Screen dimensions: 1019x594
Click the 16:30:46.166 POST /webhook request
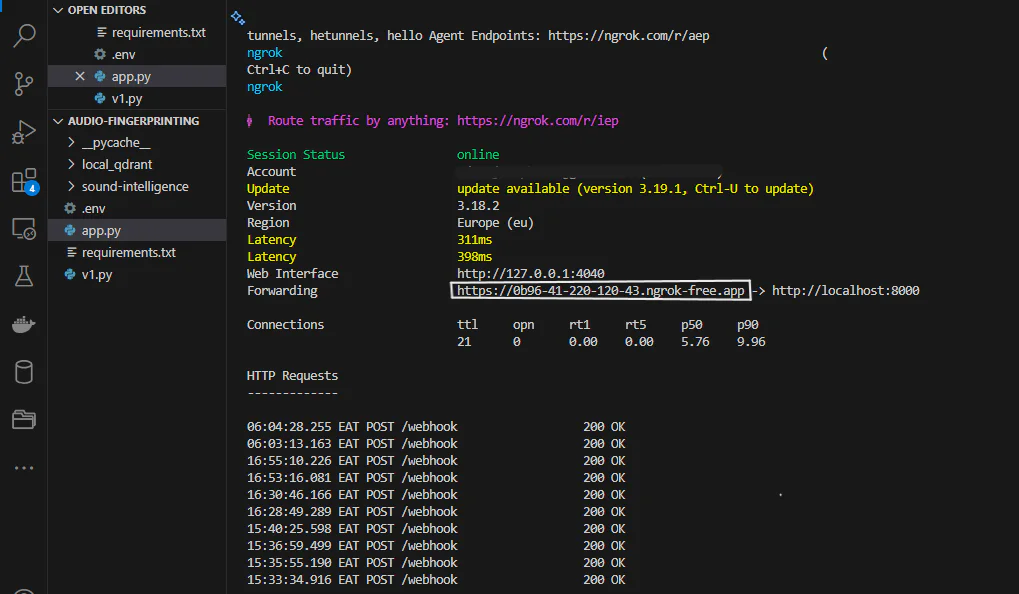435,495
